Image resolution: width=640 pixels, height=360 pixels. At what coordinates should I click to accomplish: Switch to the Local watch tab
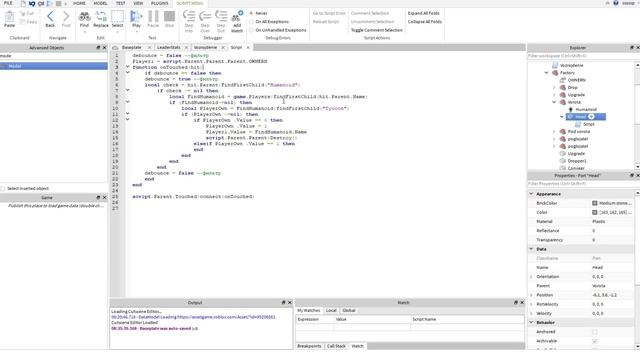[331, 310]
